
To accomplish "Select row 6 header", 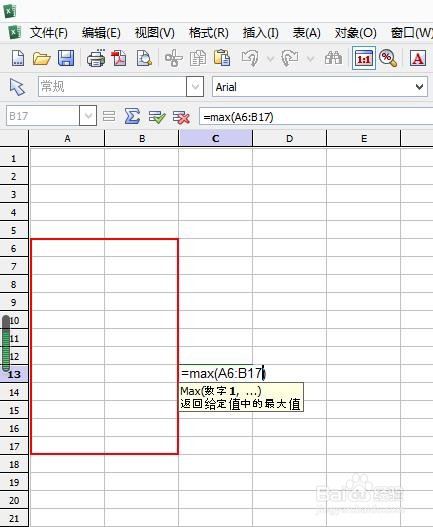I will [x=14, y=248].
